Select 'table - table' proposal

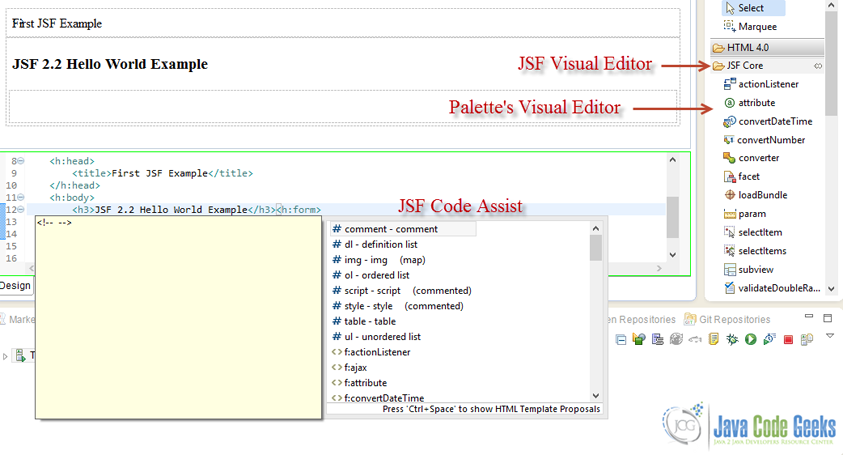point(363,322)
